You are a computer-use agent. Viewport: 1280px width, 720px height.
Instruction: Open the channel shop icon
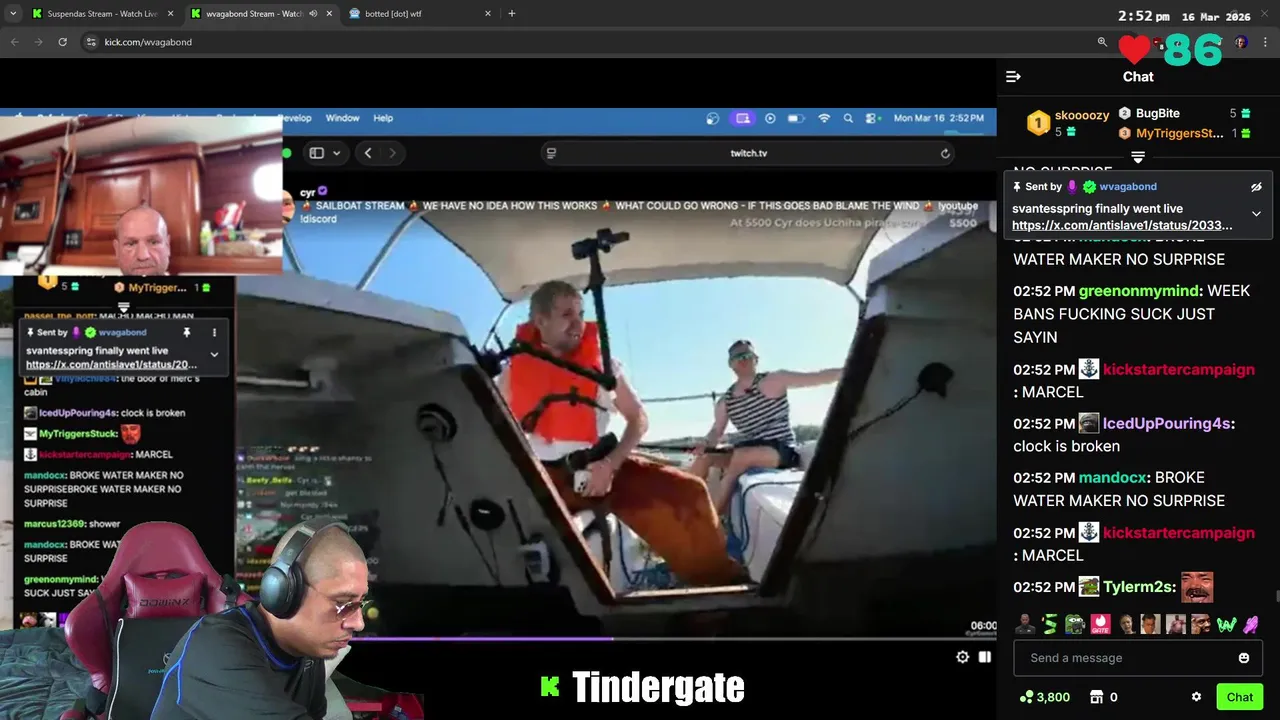point(1096,697)
